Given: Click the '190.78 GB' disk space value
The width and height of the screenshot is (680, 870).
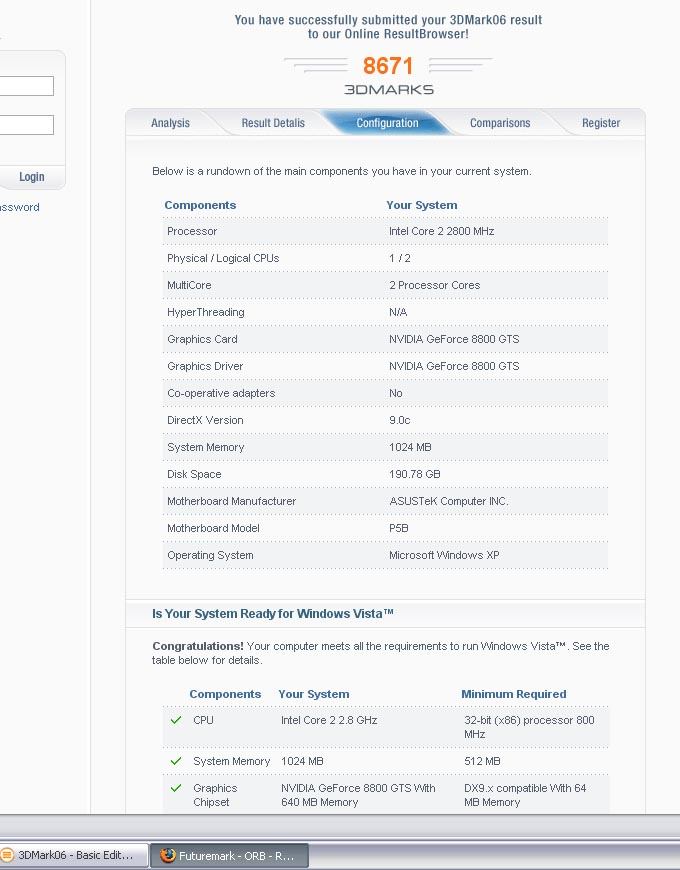Looking at the screenshot, I should pos(415,474).
